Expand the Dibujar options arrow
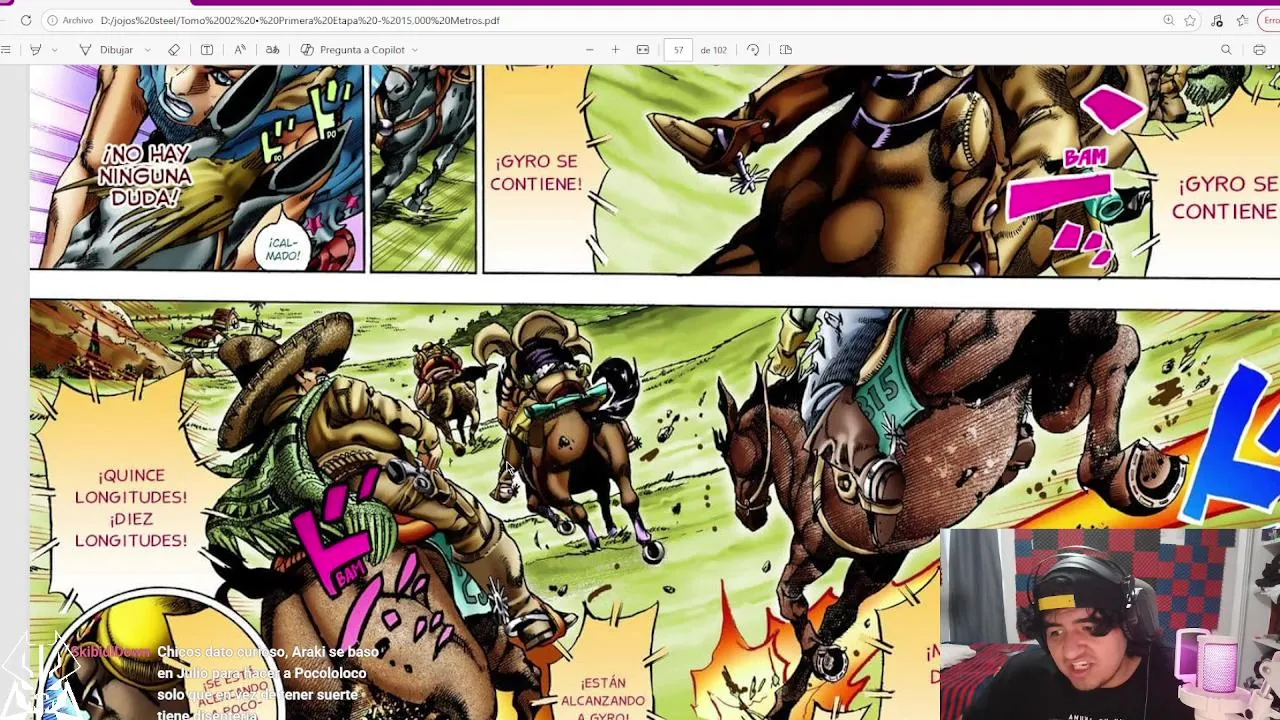The width and height of the screenshot is (1280, 720). click(147, 50)
